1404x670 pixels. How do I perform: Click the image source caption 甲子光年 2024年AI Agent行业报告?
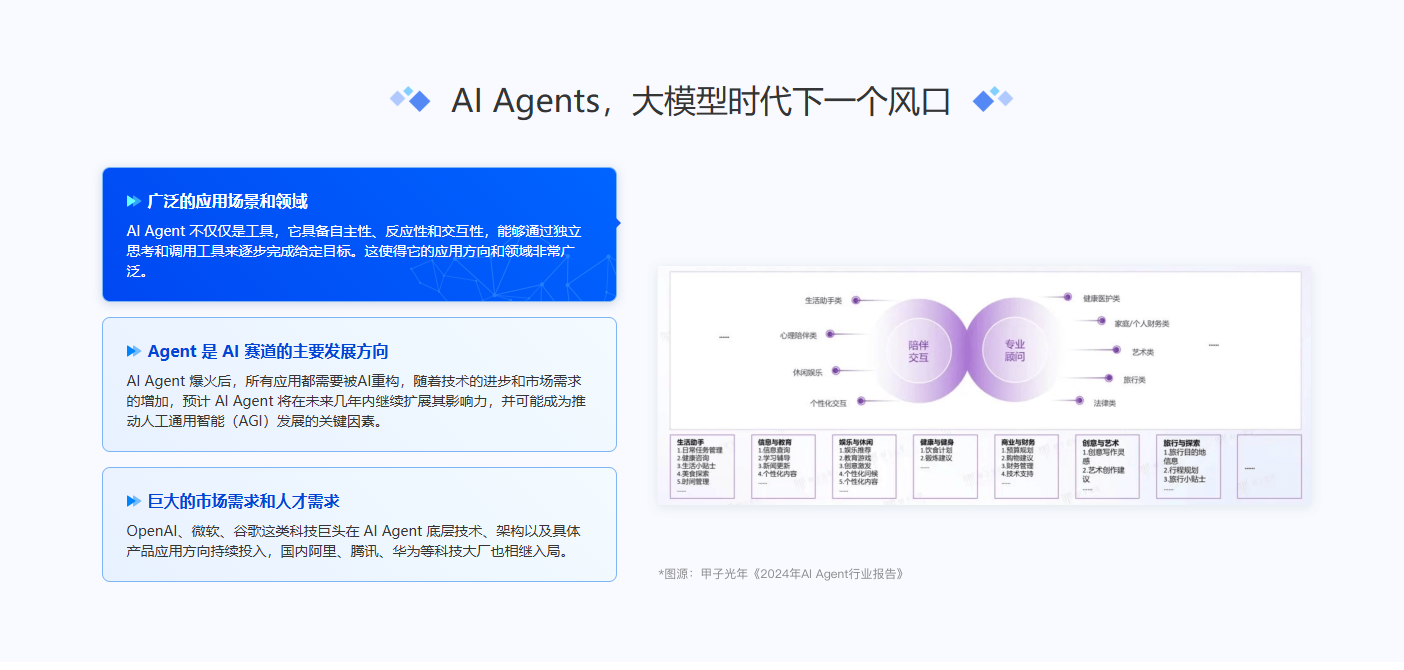click(781, 574)
